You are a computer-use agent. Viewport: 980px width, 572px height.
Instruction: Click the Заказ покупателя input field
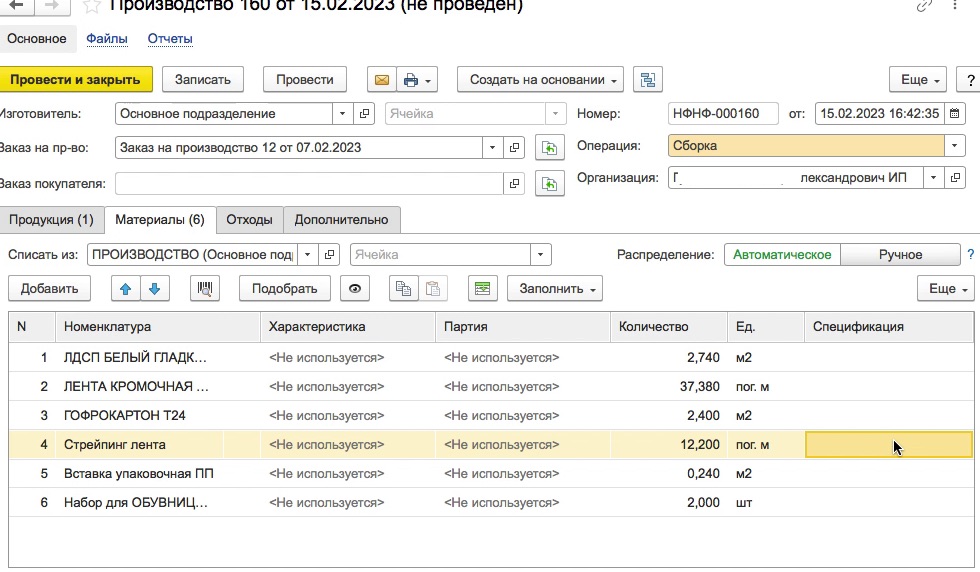point(309,184)
